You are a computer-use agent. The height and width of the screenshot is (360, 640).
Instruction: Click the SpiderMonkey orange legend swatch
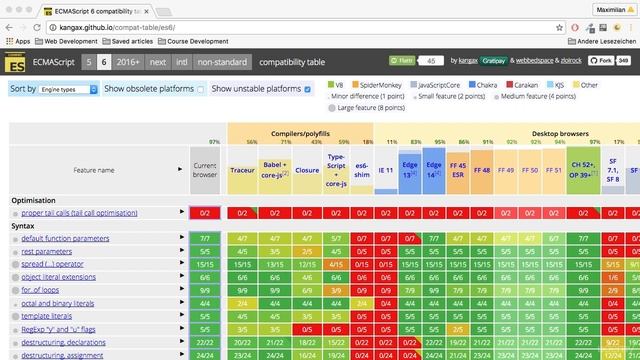355,84
